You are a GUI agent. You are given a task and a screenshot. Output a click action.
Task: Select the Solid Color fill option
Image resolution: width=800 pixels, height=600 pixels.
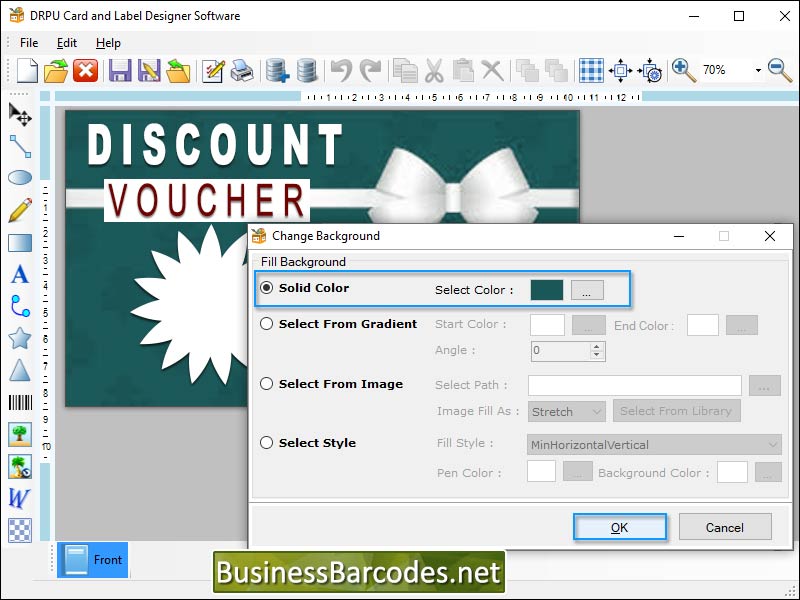tap(265, 289)
